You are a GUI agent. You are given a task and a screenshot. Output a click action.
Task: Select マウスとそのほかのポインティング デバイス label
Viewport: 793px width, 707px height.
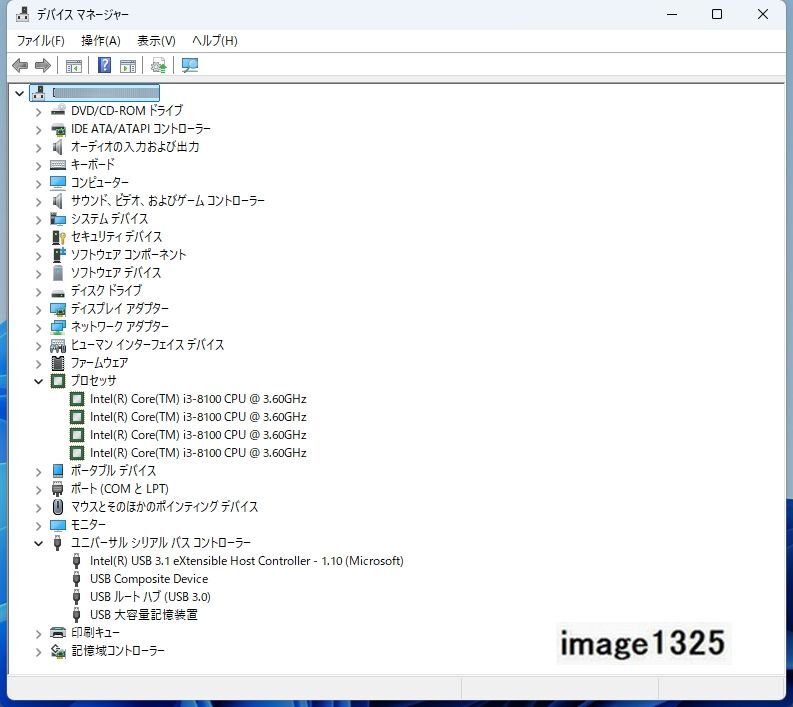coord(164,507)
